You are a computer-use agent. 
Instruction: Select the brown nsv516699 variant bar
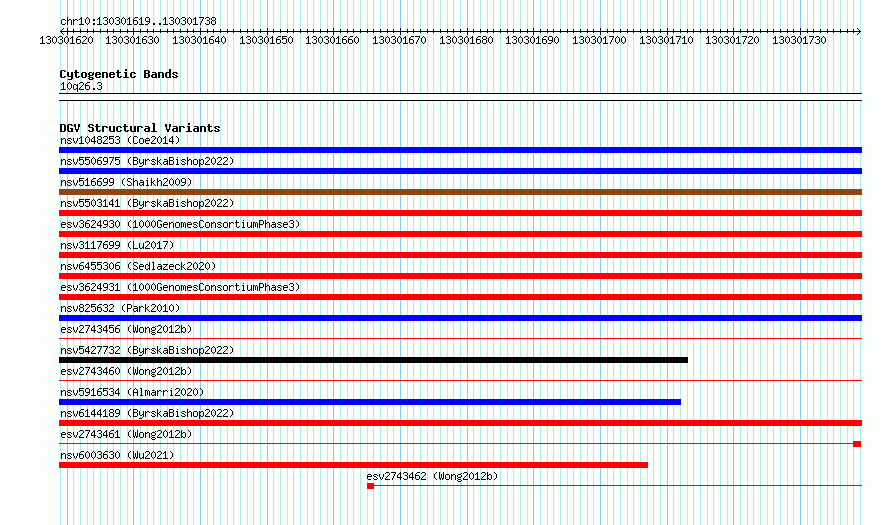point(460,192)
